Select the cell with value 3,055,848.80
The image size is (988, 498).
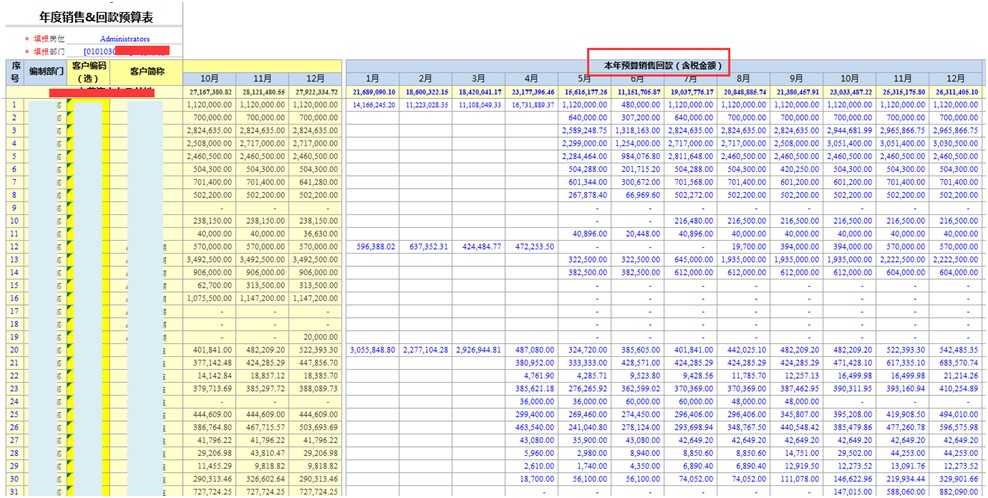372,349
